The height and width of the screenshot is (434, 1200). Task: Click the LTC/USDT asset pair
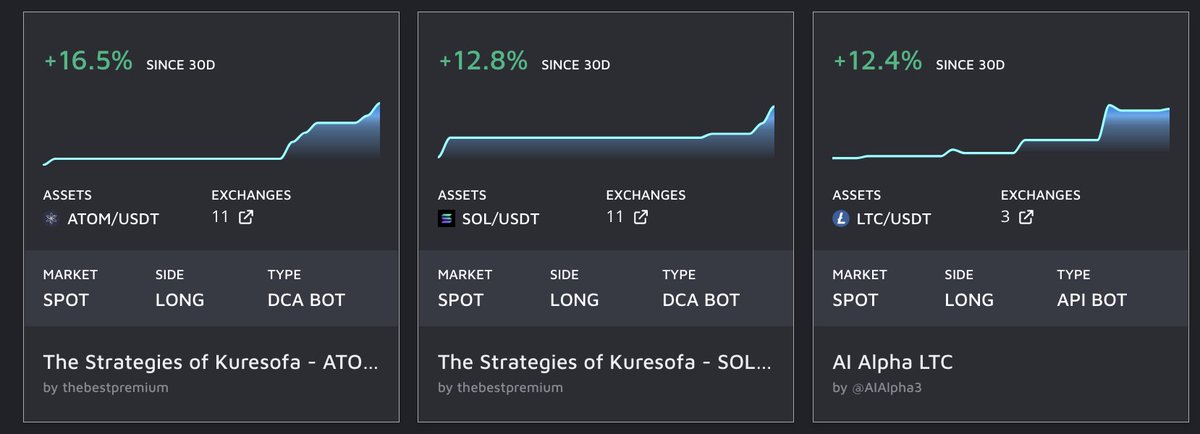pos(895,218)
